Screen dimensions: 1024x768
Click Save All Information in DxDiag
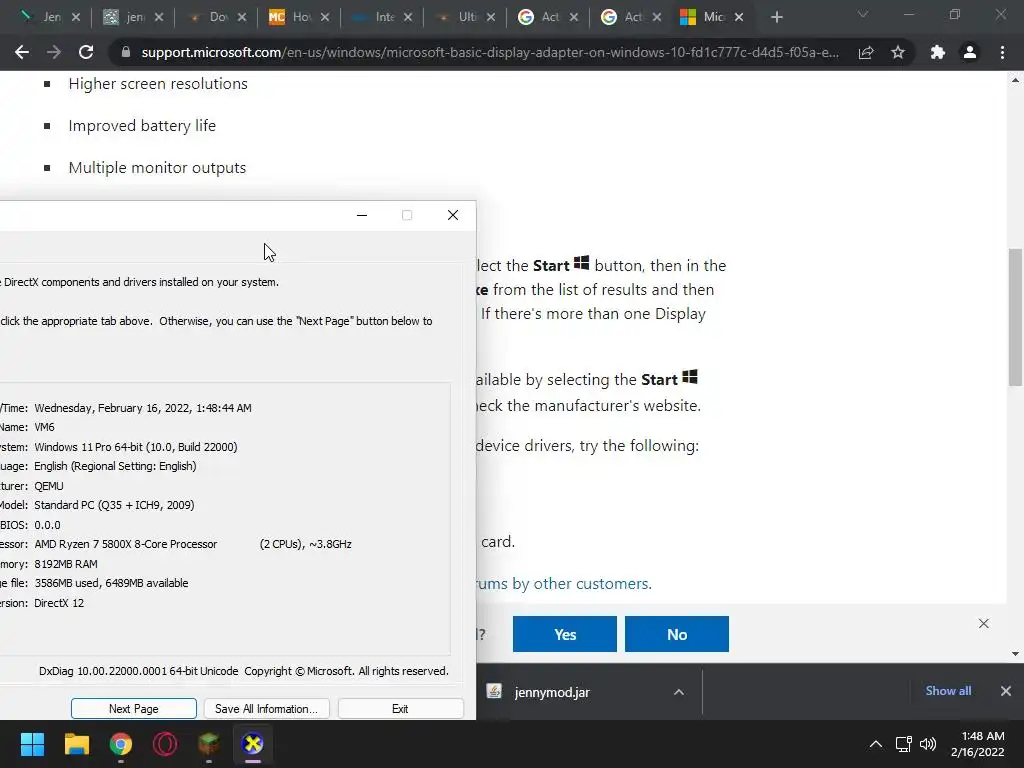266,709
